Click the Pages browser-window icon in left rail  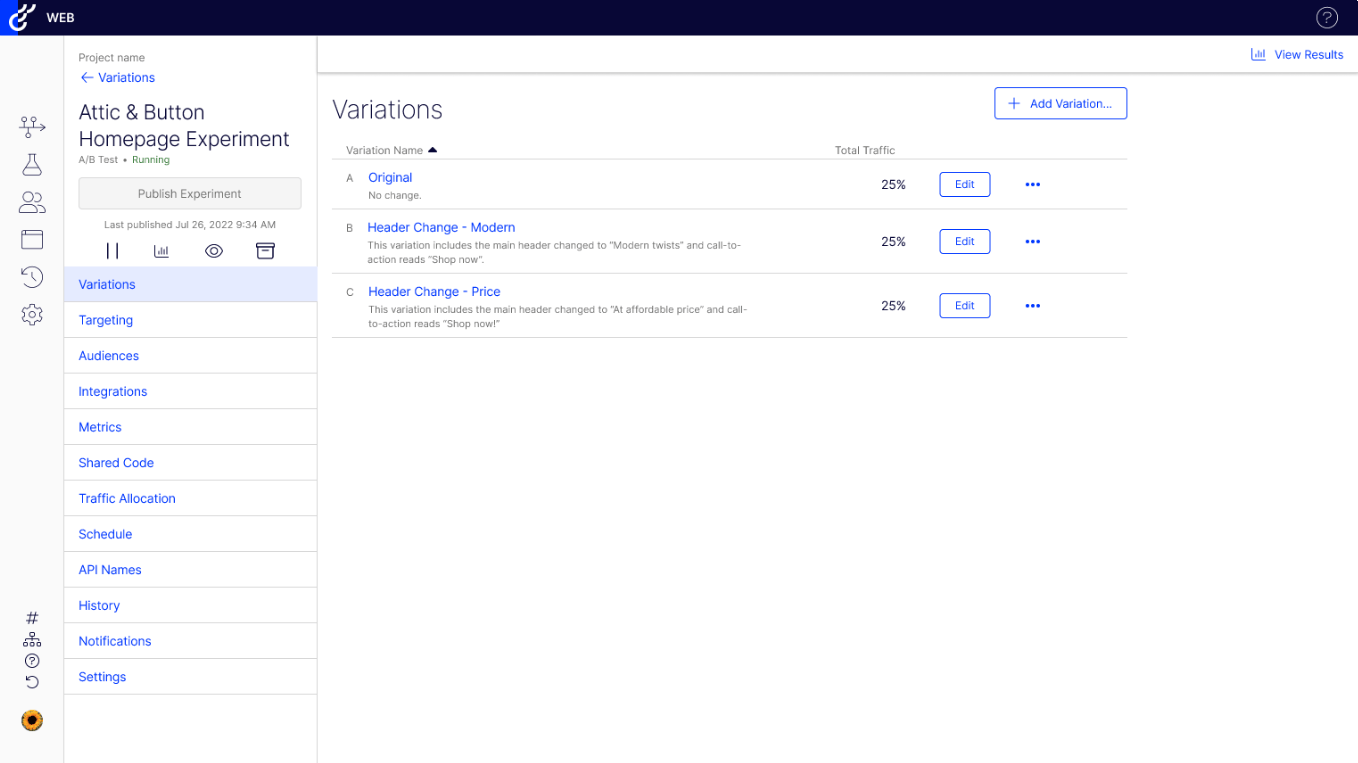[31, 239]
